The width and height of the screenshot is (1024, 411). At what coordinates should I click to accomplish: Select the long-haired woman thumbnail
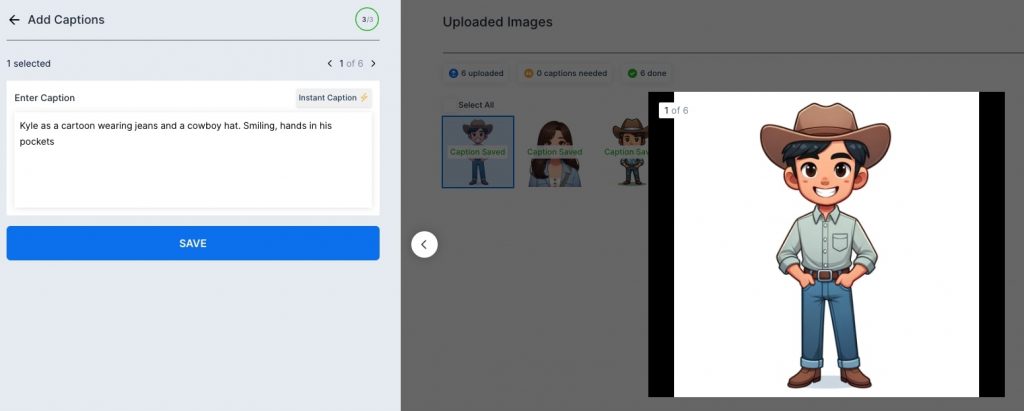point(555,152)
